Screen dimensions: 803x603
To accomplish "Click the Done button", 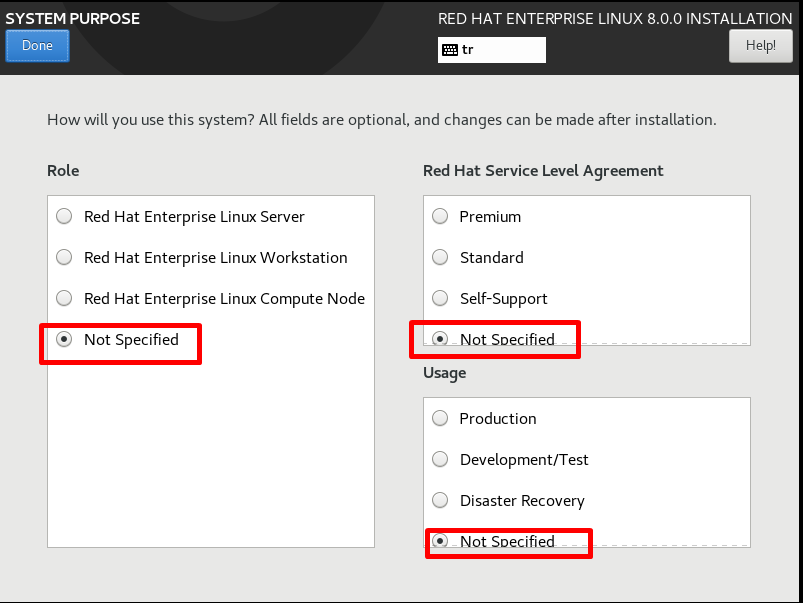I will coord(37,46).
